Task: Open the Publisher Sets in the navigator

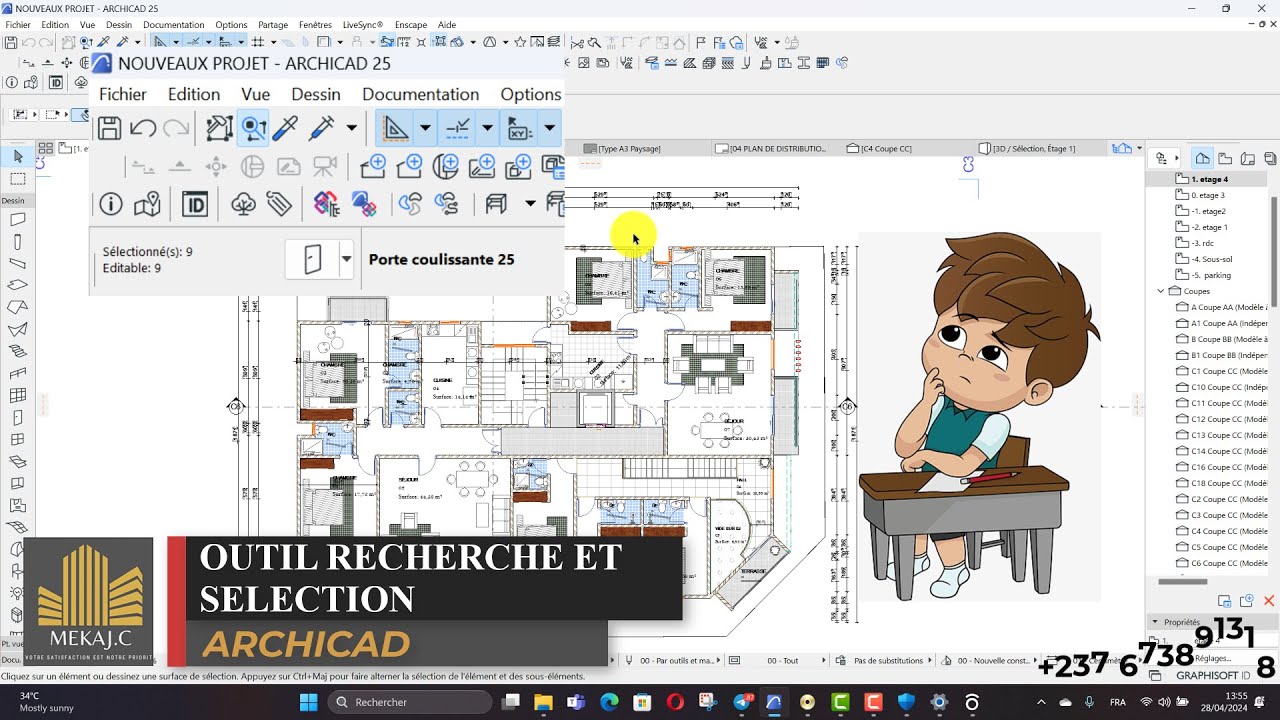Action: tap(1269, 158)
